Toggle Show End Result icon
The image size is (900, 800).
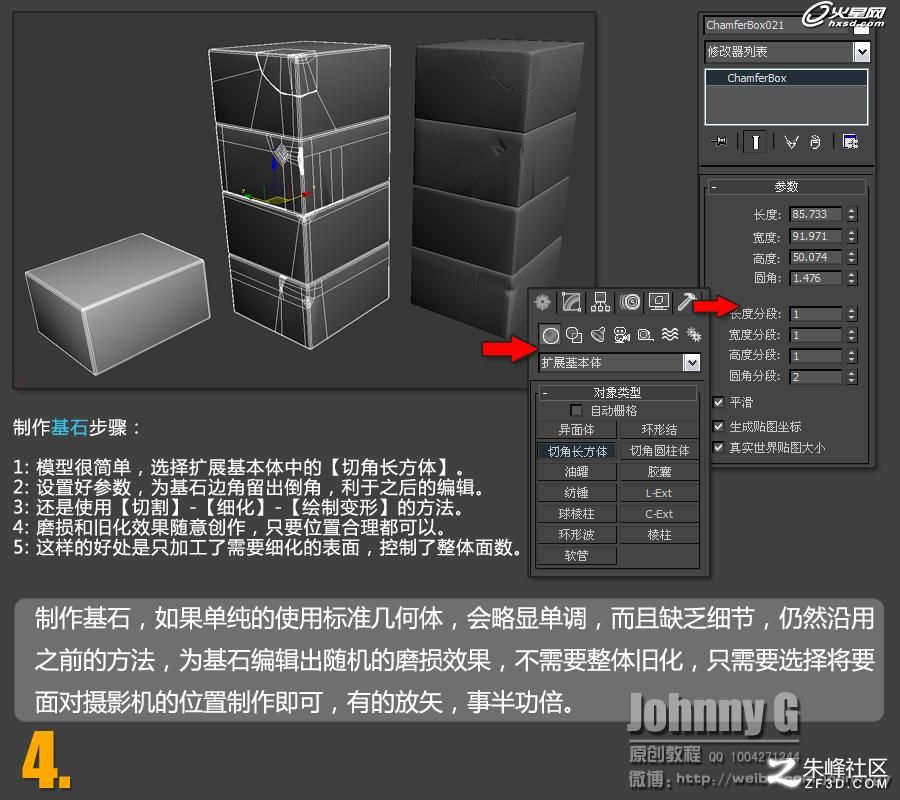755,142
